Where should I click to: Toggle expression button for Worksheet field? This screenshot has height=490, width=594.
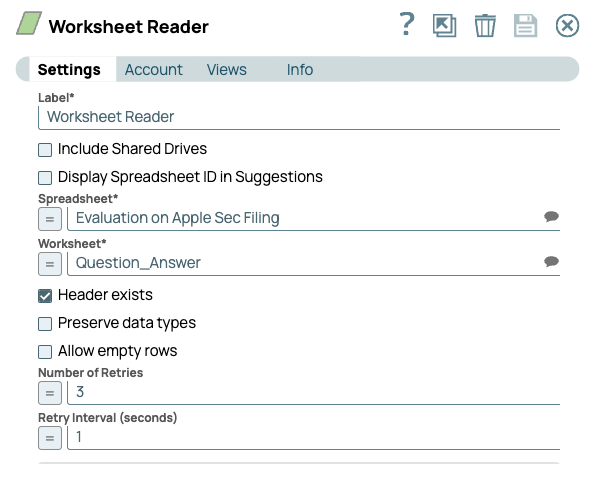coord(50,264)
